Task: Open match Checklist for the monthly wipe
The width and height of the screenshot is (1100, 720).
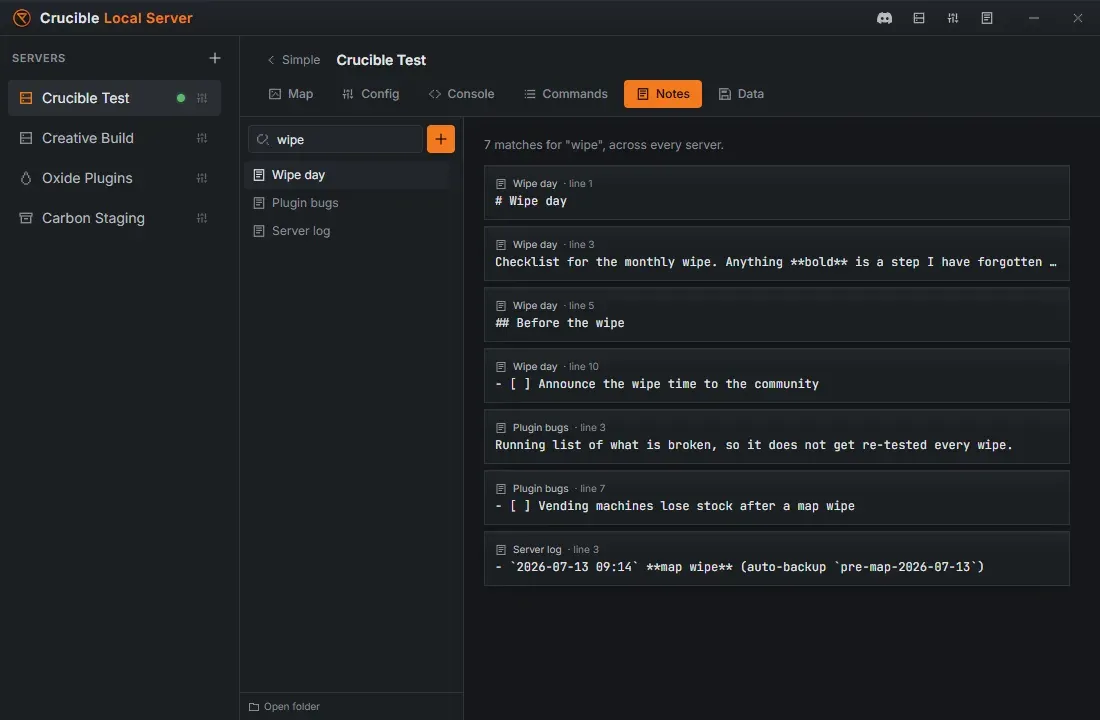Action: pos(777,254)
